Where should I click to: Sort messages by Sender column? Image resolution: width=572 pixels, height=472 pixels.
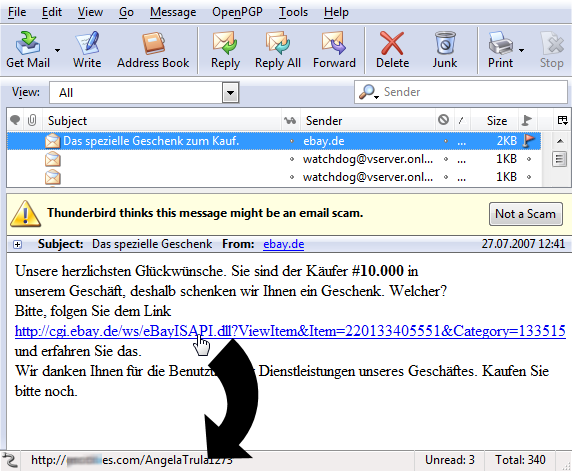click(368, 120)
